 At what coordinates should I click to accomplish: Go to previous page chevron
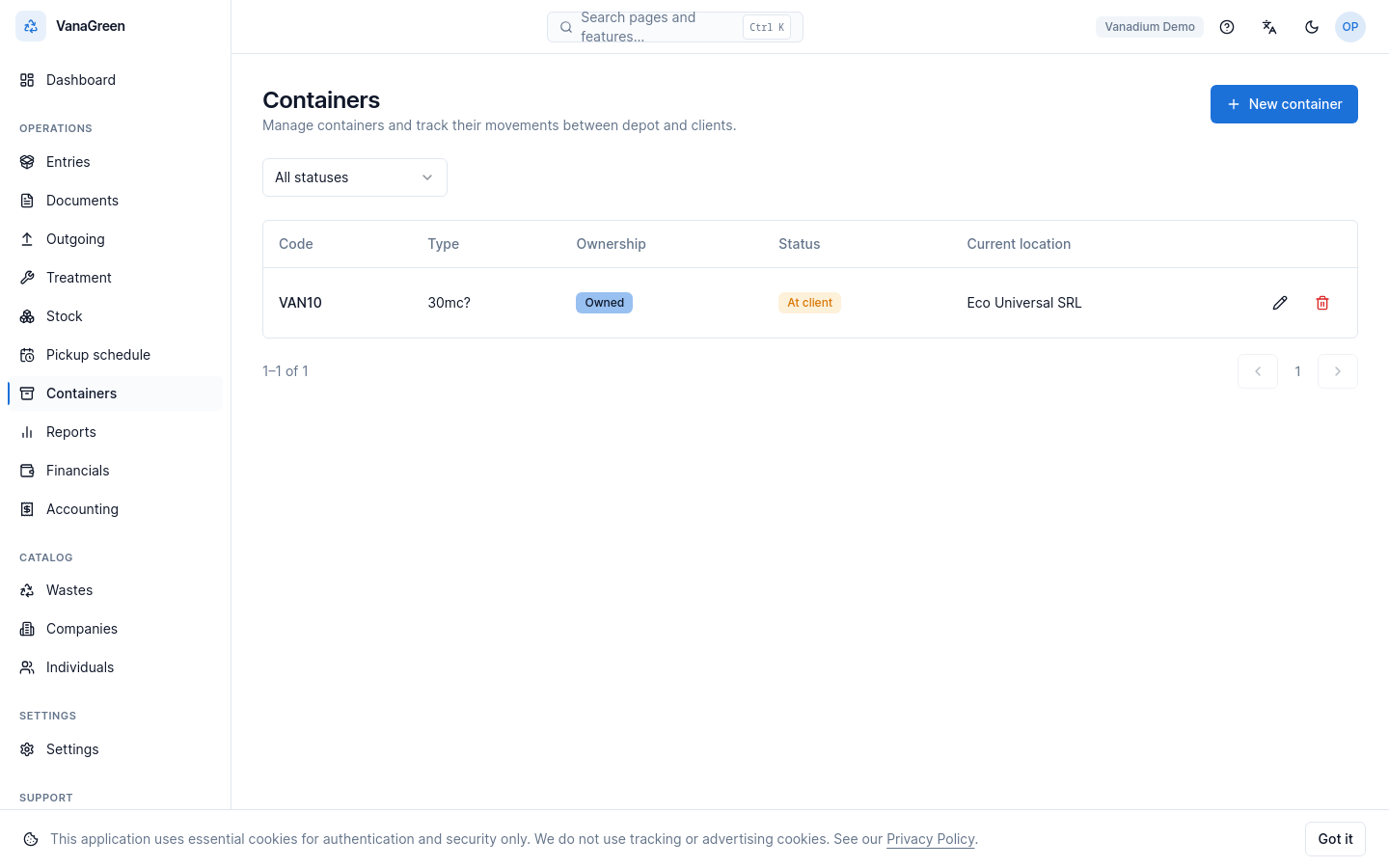tap(1258, 371)
